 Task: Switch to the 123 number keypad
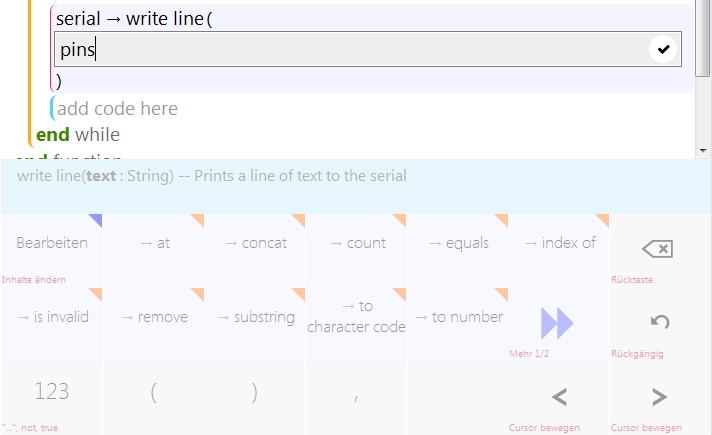tap(52, 391)
